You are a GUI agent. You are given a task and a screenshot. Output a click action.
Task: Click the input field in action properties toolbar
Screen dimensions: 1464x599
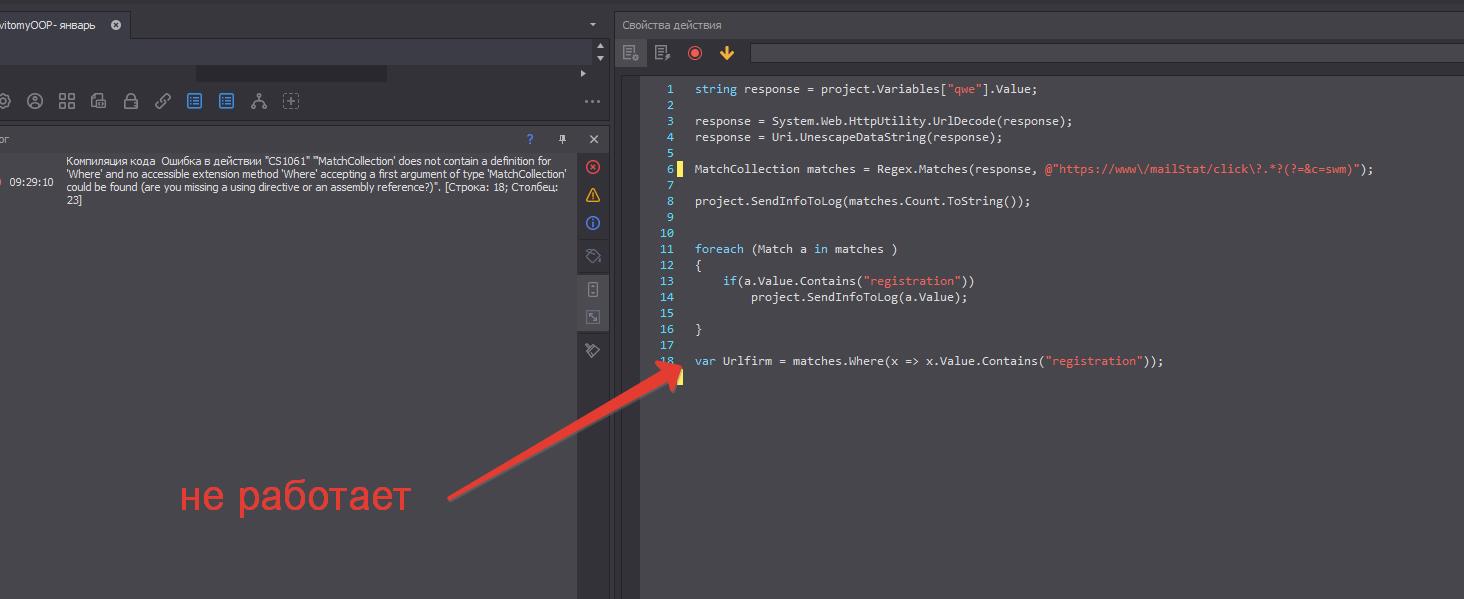1100,53
